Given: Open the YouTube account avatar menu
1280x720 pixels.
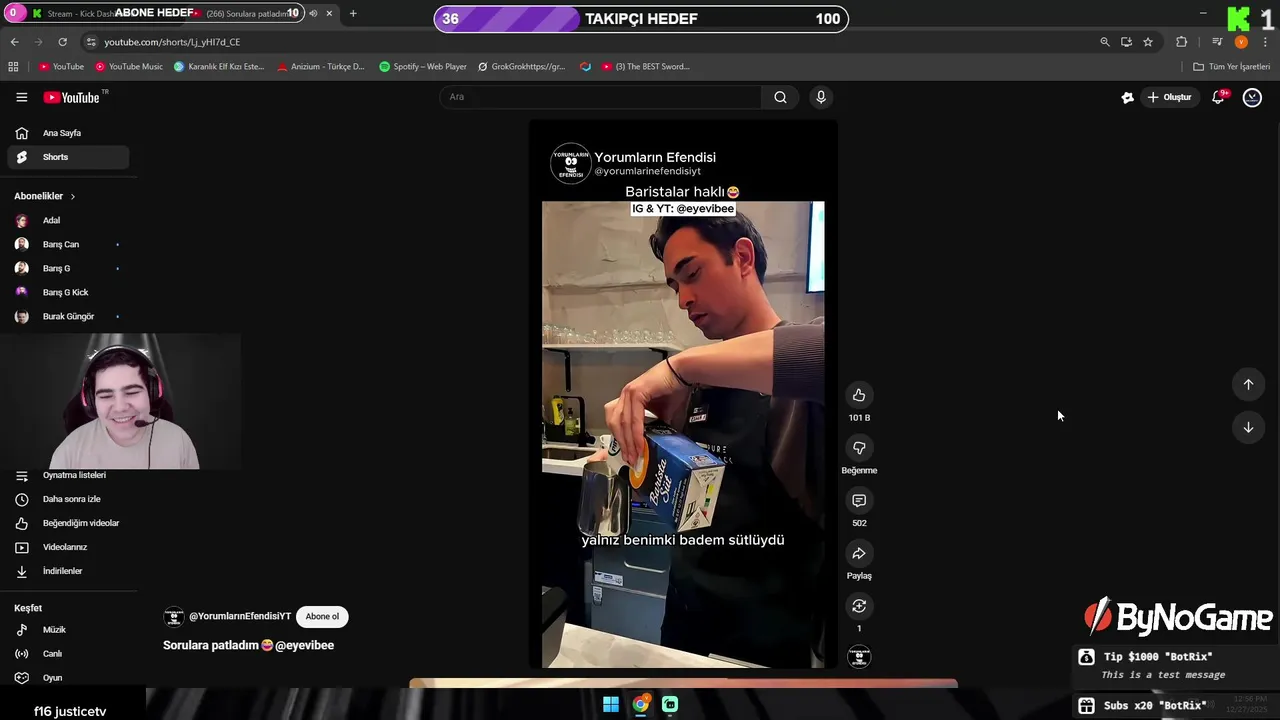Looking at the screenshot, I should [1252, 97].
